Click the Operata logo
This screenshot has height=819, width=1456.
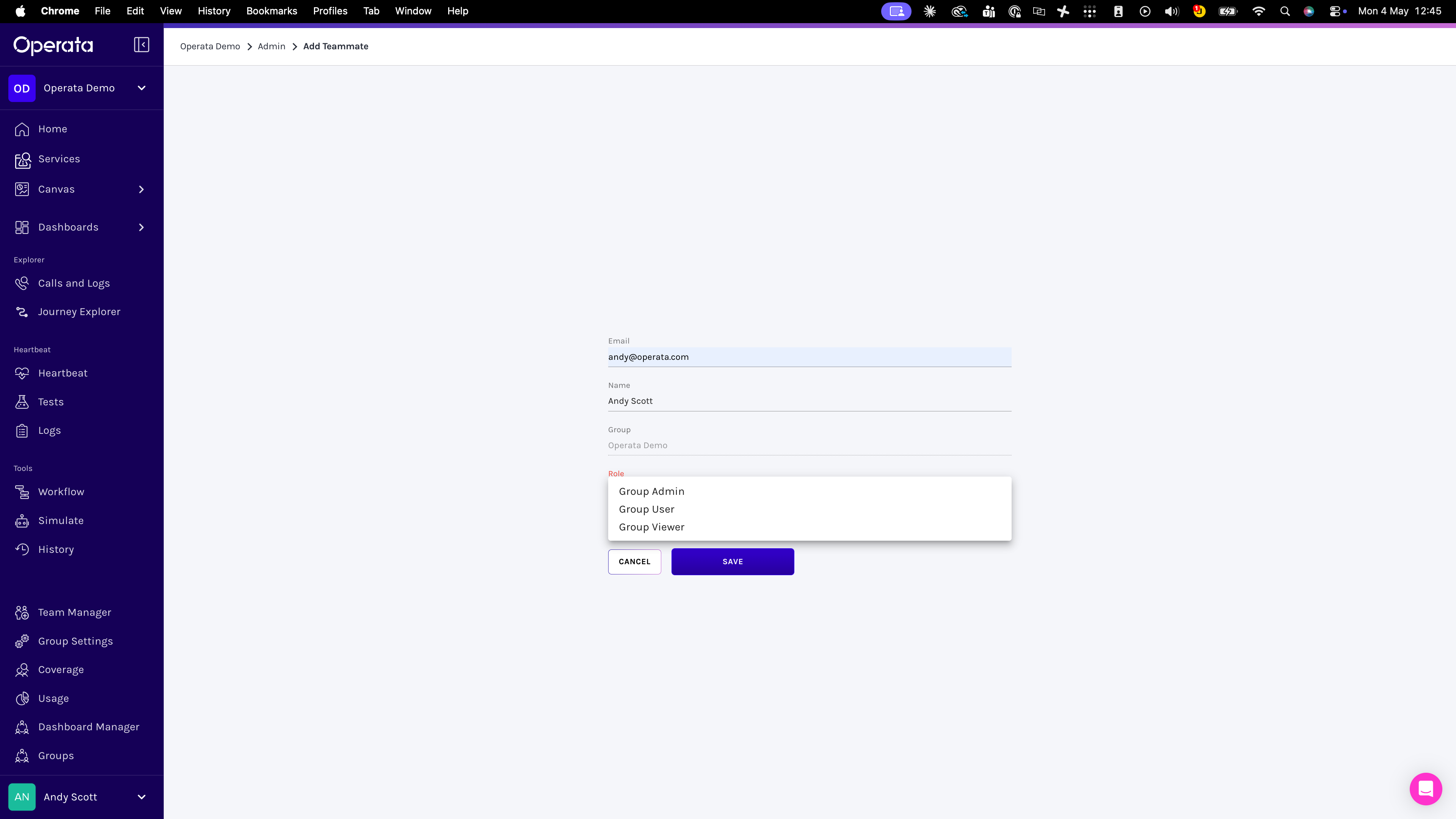pyautogui.click(x=53, y=45)
